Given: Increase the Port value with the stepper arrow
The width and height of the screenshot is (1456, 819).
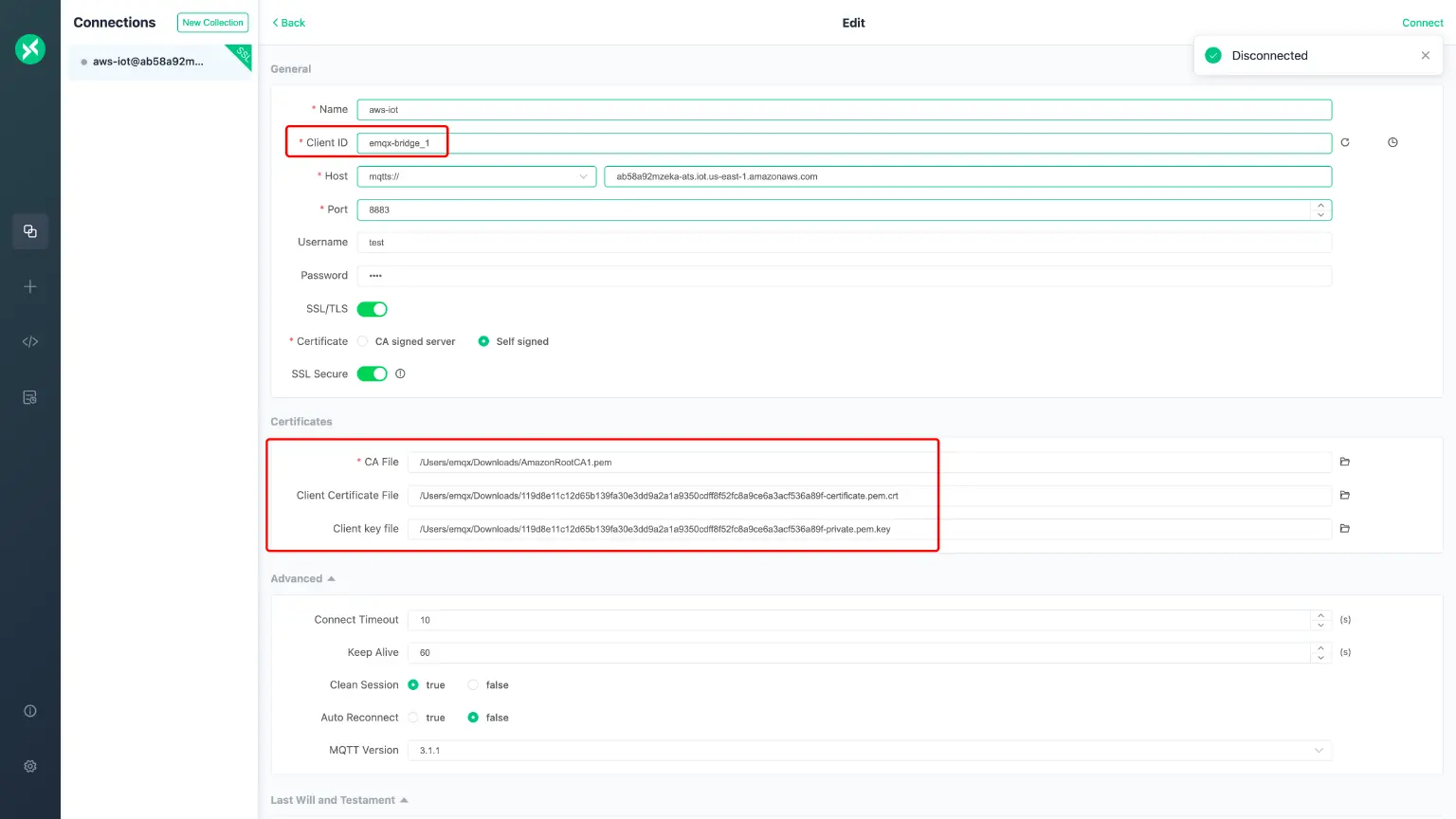Looking at the screenshot, I should pyautogui.click(x=1319, y=205).
